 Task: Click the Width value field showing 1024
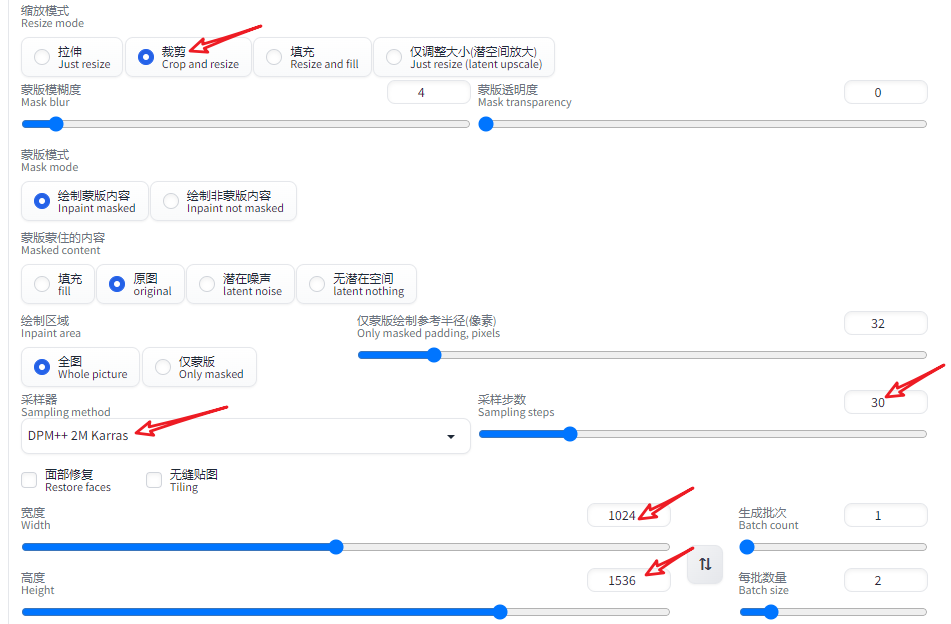pos(629,515)
